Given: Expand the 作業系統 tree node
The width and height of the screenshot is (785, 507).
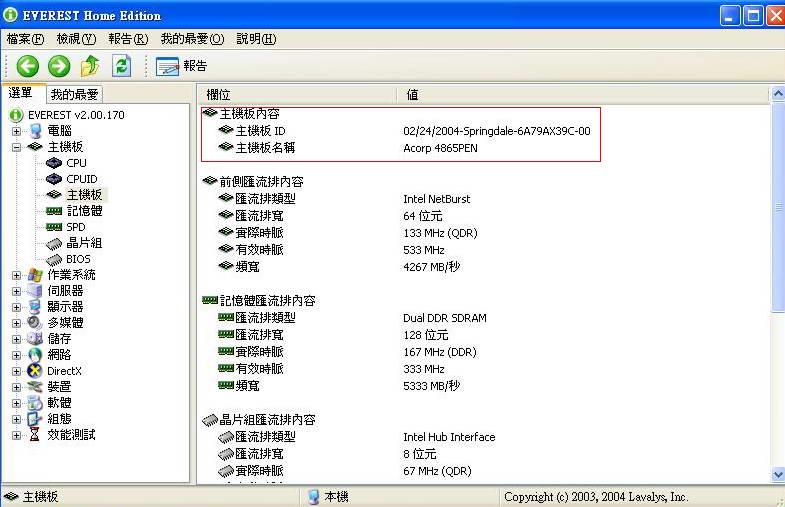Looking at the screenshot, I should point(17,275).
